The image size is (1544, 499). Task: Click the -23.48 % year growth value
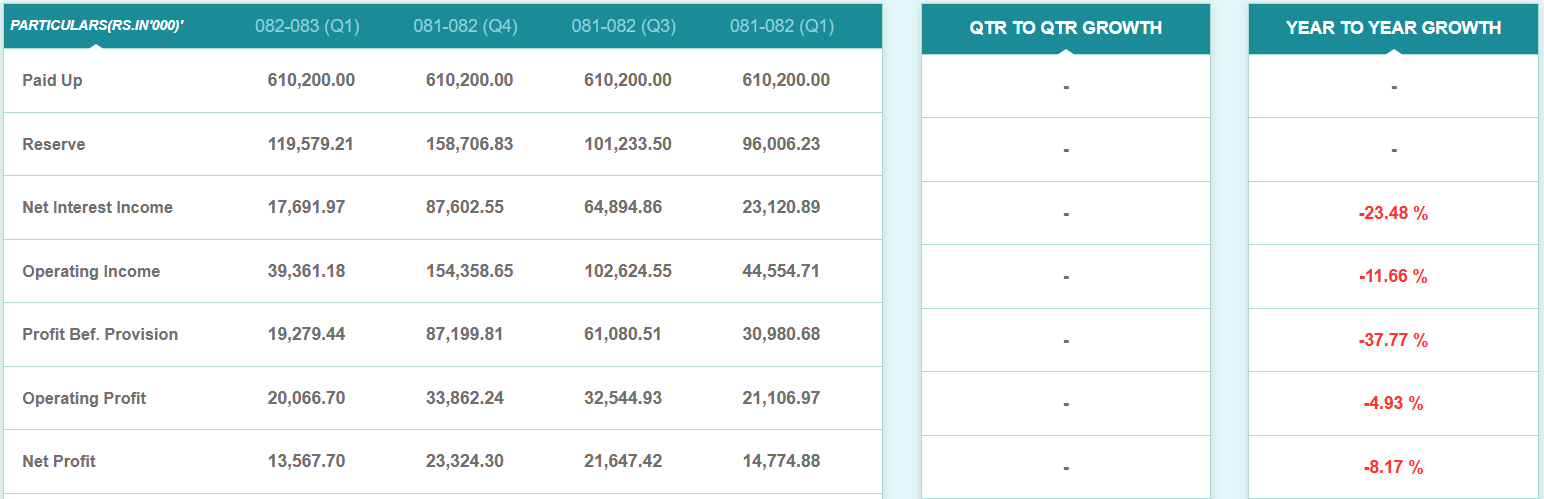(1393, 213)
